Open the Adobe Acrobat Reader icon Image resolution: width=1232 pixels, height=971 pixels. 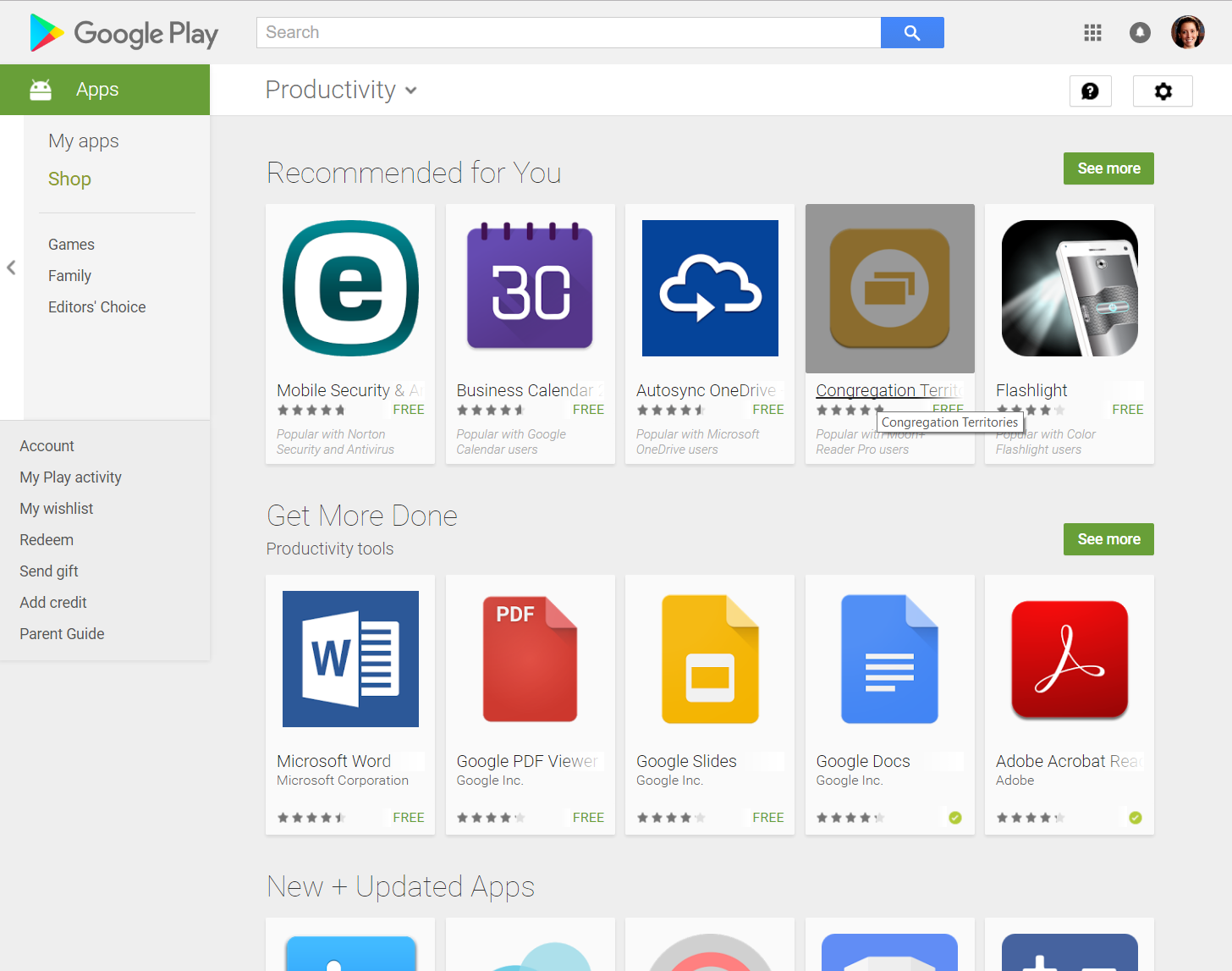pyautogui.click(x=1070, y=659)
